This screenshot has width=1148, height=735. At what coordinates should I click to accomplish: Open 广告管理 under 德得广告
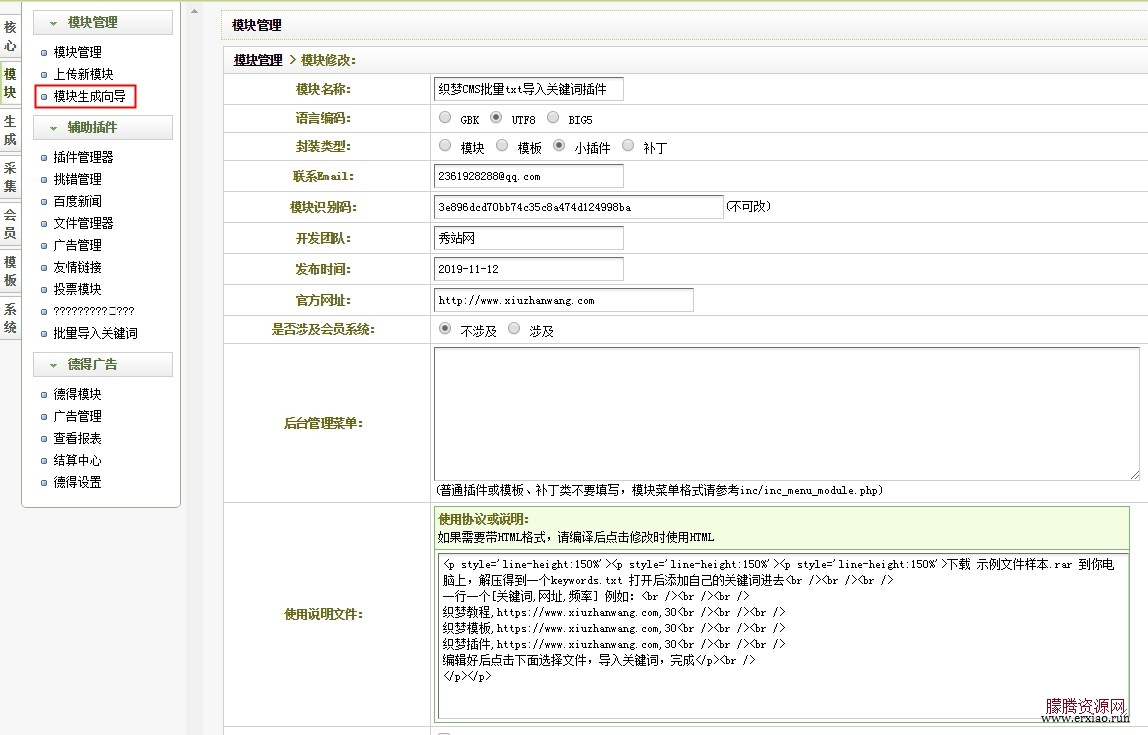point(78,416)
